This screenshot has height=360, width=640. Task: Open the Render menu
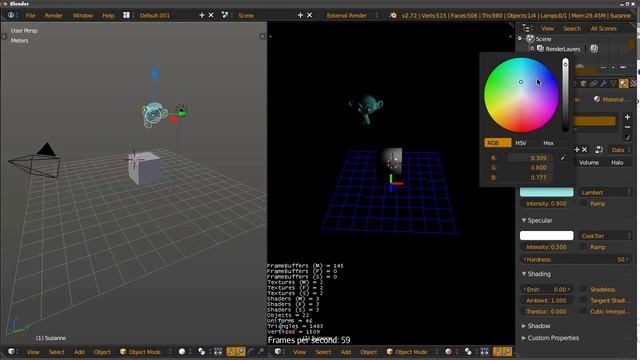tap(53, 16)
